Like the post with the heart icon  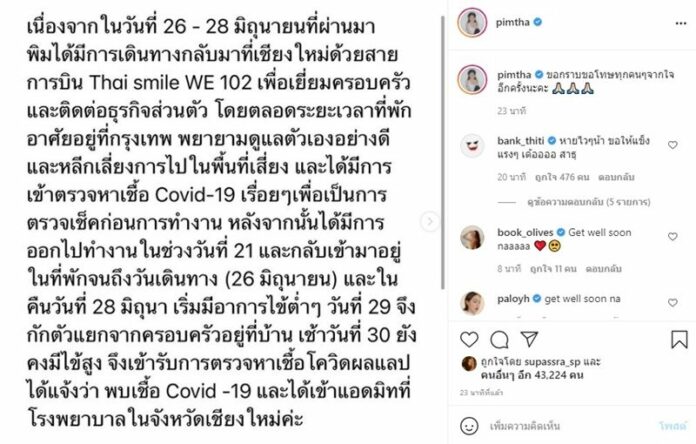tap(469, 340)
